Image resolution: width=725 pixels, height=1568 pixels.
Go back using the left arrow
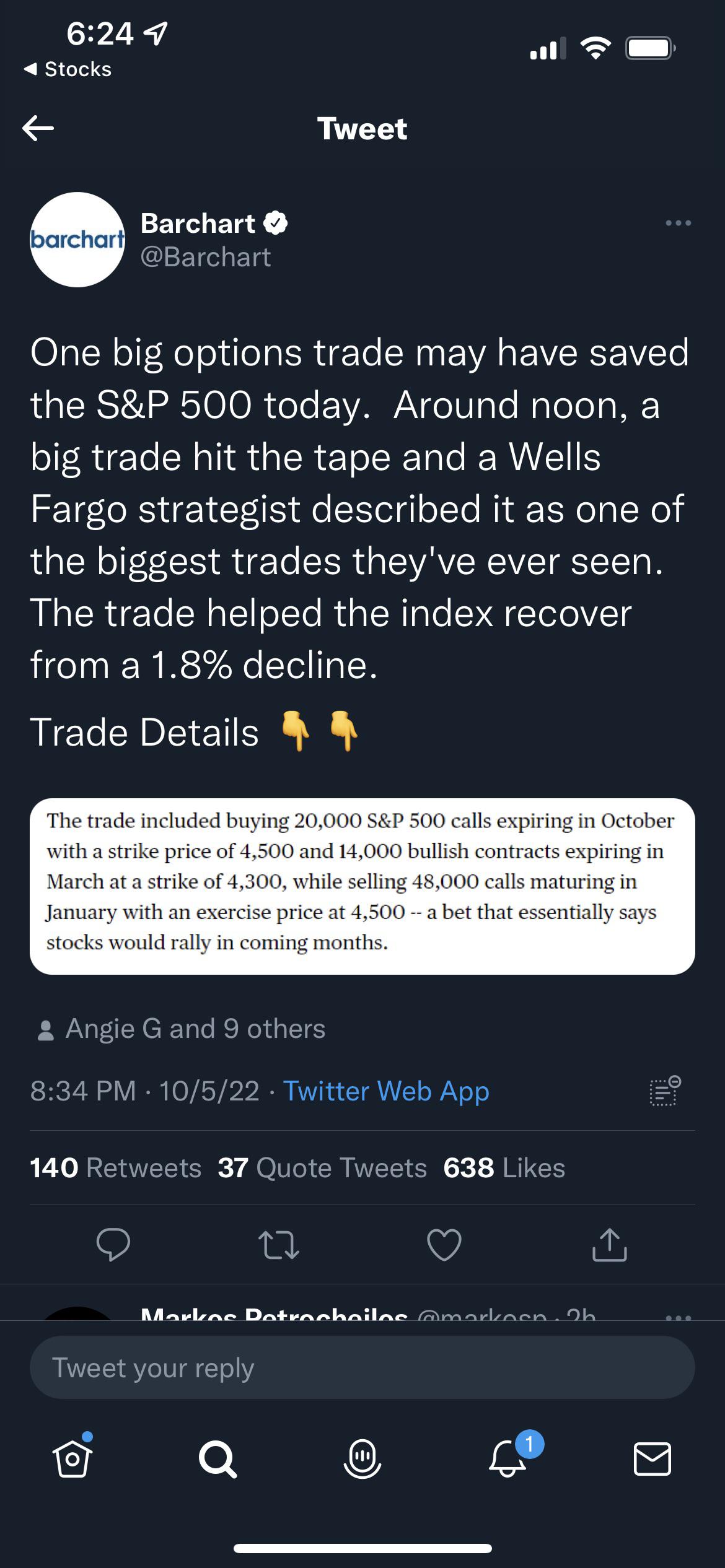(x=38, y=128)
